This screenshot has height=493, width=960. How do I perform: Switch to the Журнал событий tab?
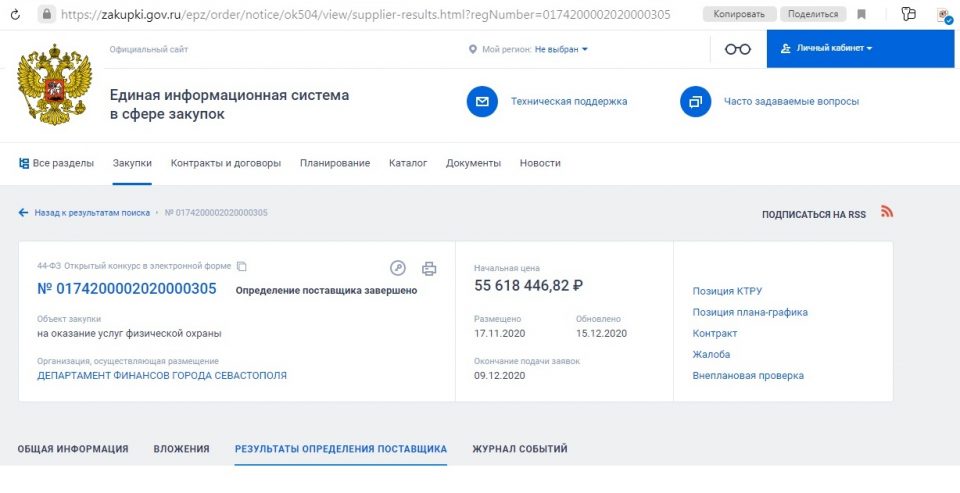(x=520, y=449)
